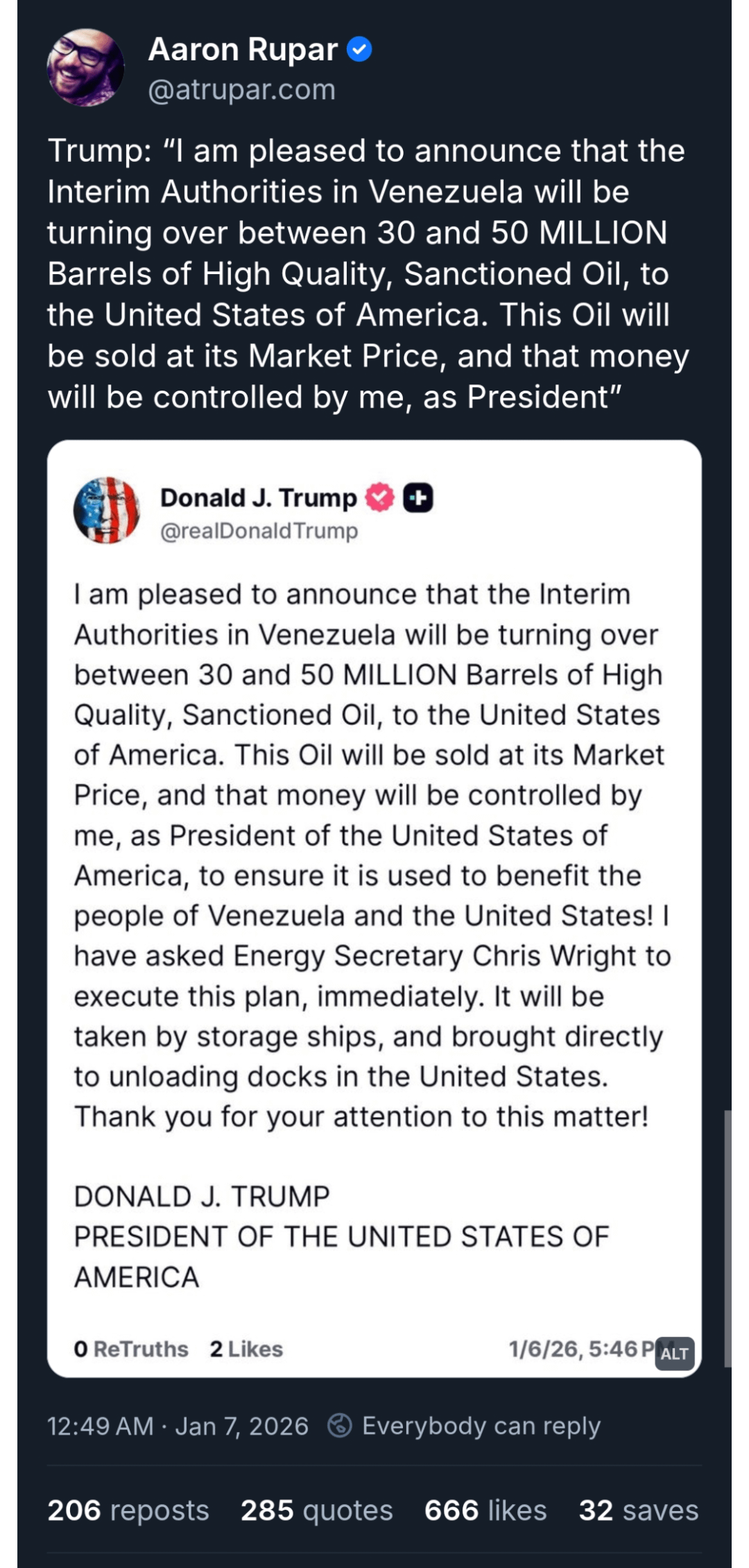Click the vertical scrollbar on the right edge
749x1568 pixels.
pos(728,1238)
